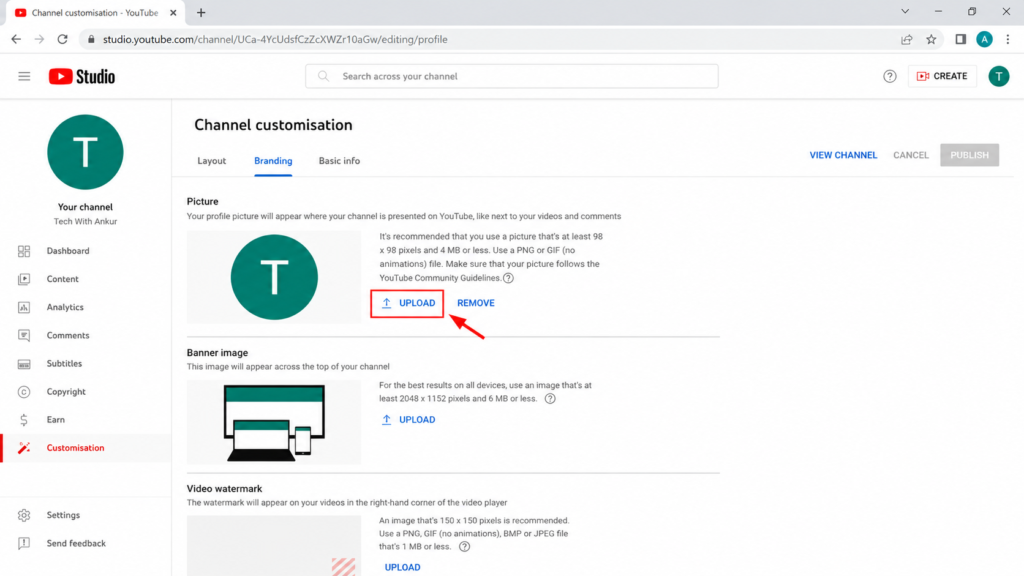Reload the page with refresh icon
Image resolution: width=1024 pixels, height=576 pixels.
coord(63,39)
